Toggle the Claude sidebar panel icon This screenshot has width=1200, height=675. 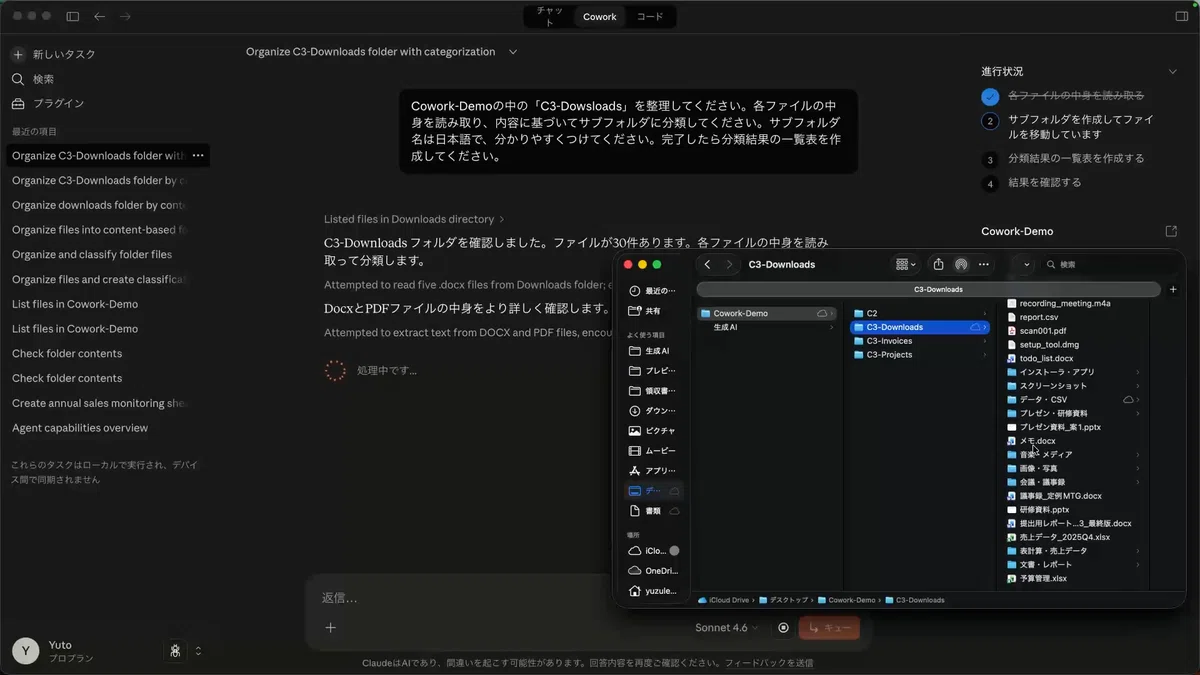coord(73,16)
